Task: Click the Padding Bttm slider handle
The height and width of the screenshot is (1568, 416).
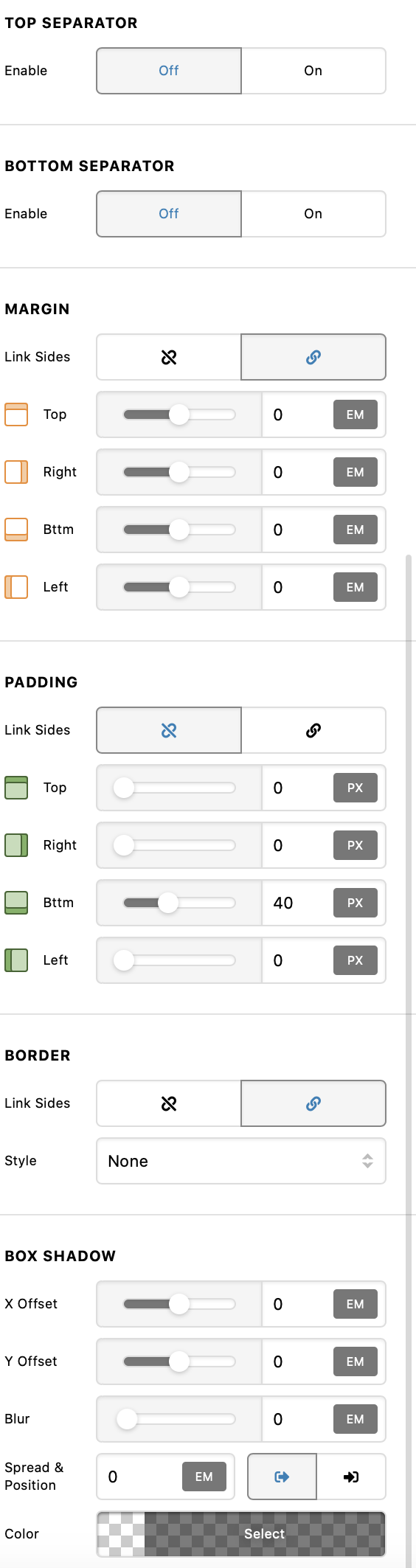Action: click(x=168, y=903)
